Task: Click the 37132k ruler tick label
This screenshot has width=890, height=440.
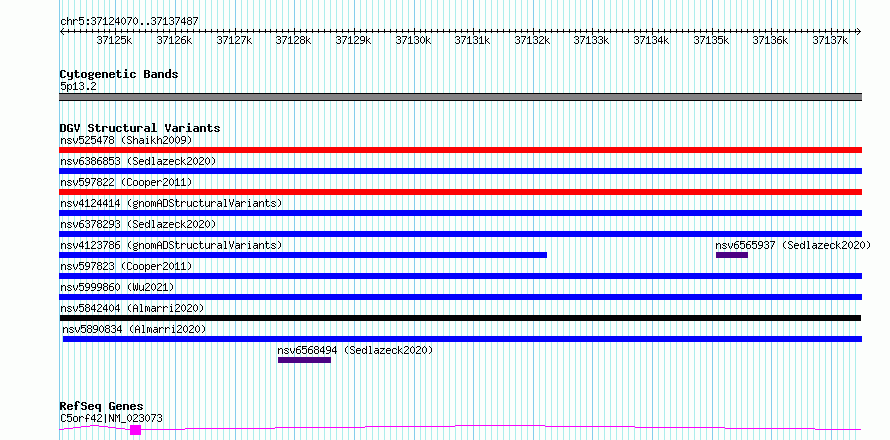Action: pos(532,40)
